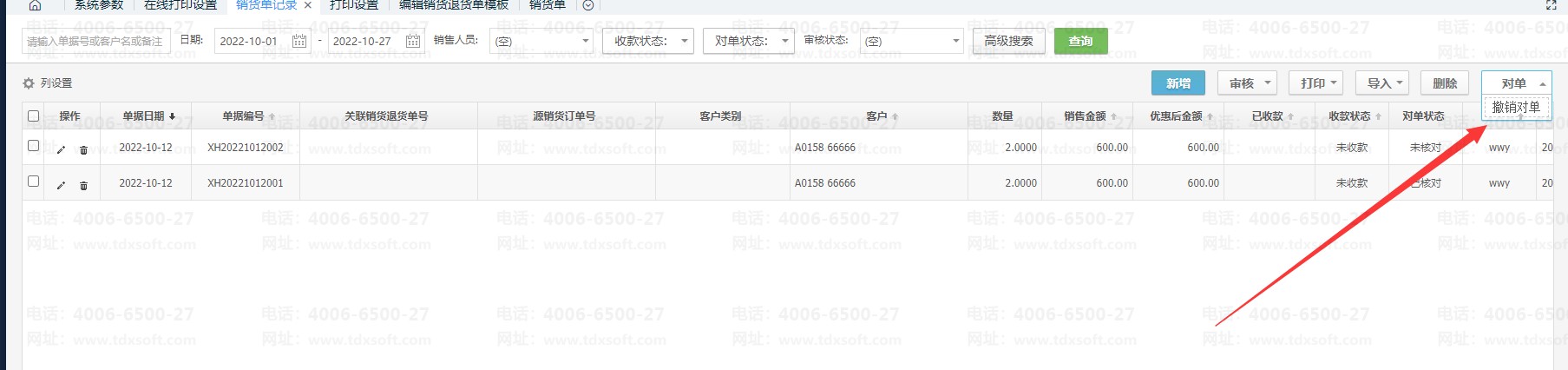Screen dimensions: 1568x370
Task: Open the start date calendar picker
Action: tap(299, 41)
